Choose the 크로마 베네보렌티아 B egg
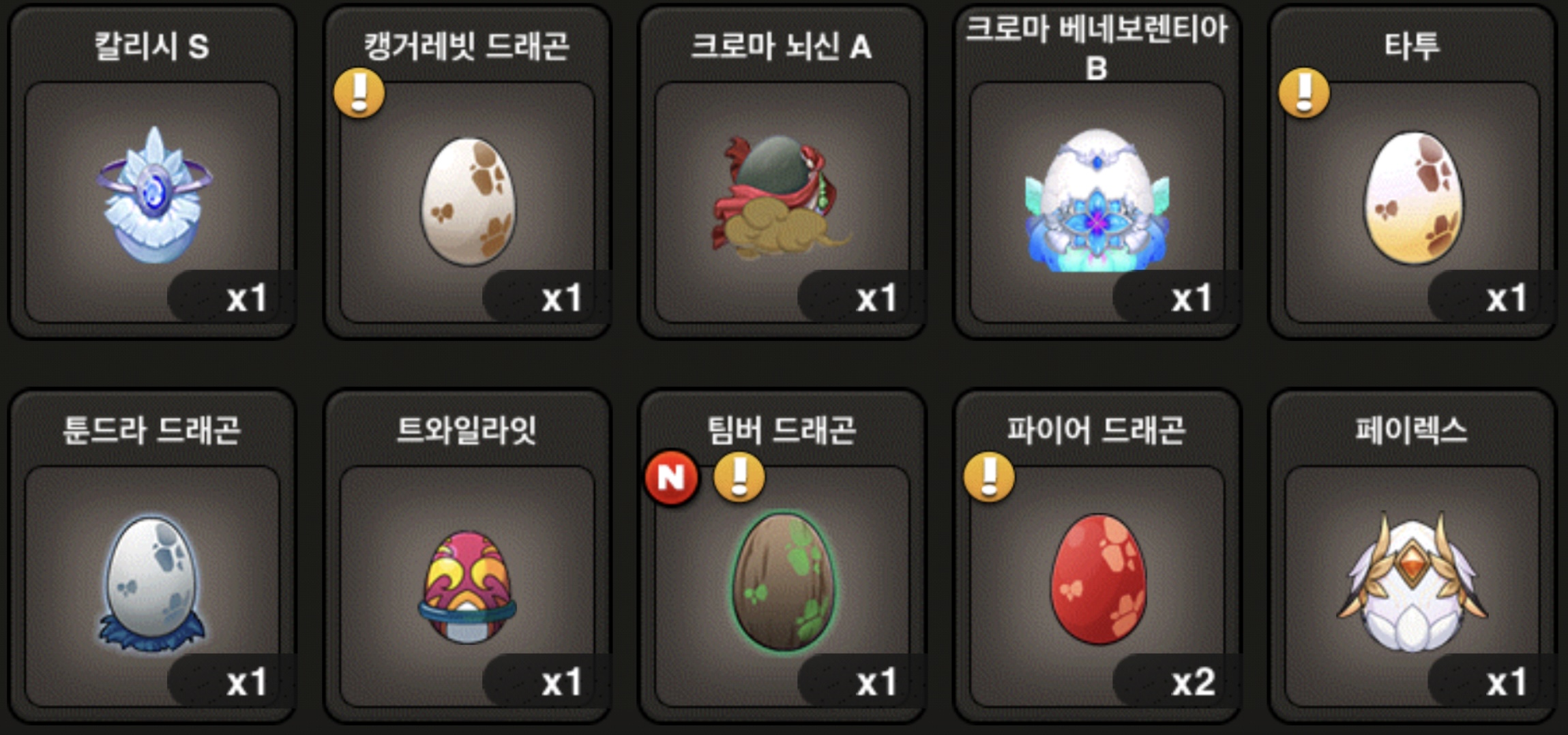 pyautogui.click(x=1097, y=200)
